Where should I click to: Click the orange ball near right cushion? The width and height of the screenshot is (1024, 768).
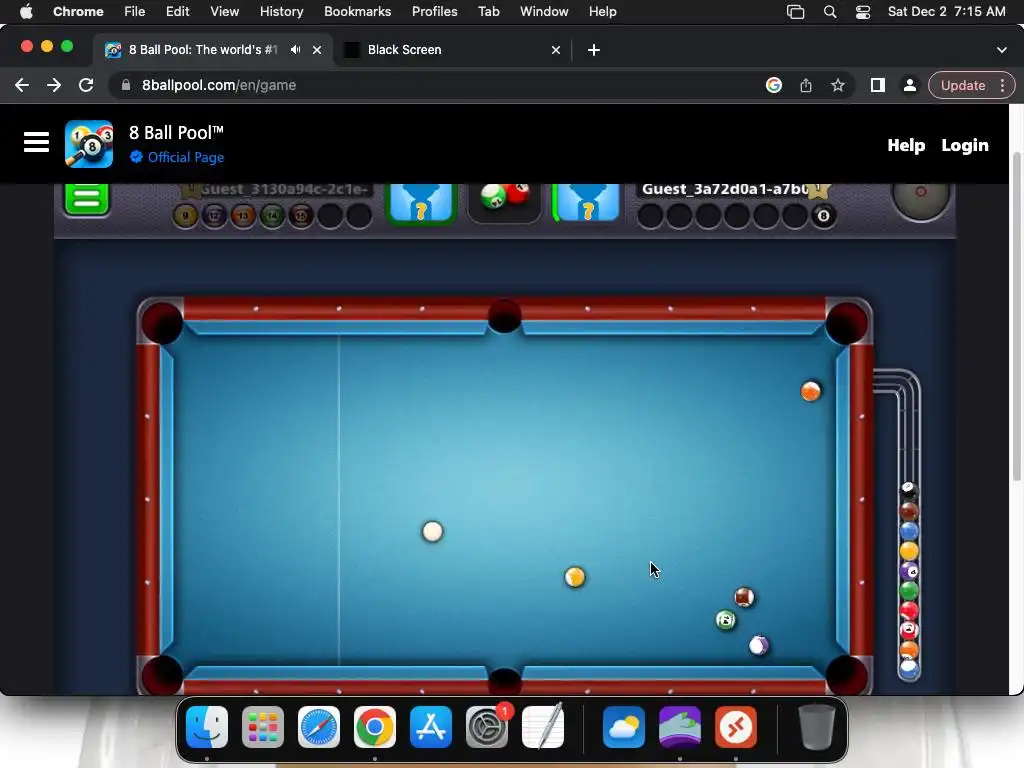pyautogui.click(x=810, y=391)
